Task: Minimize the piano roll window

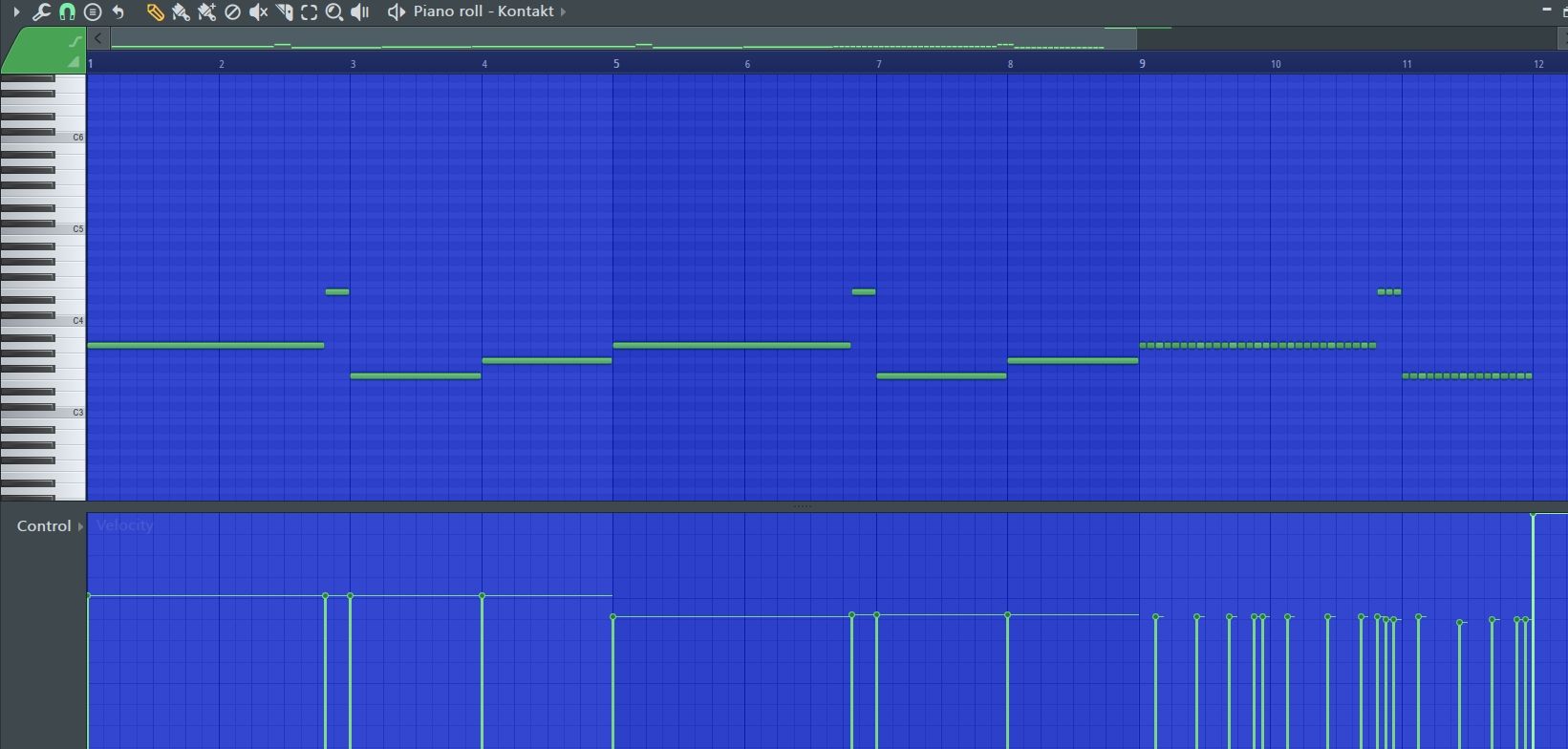Action: point(1547,10)
